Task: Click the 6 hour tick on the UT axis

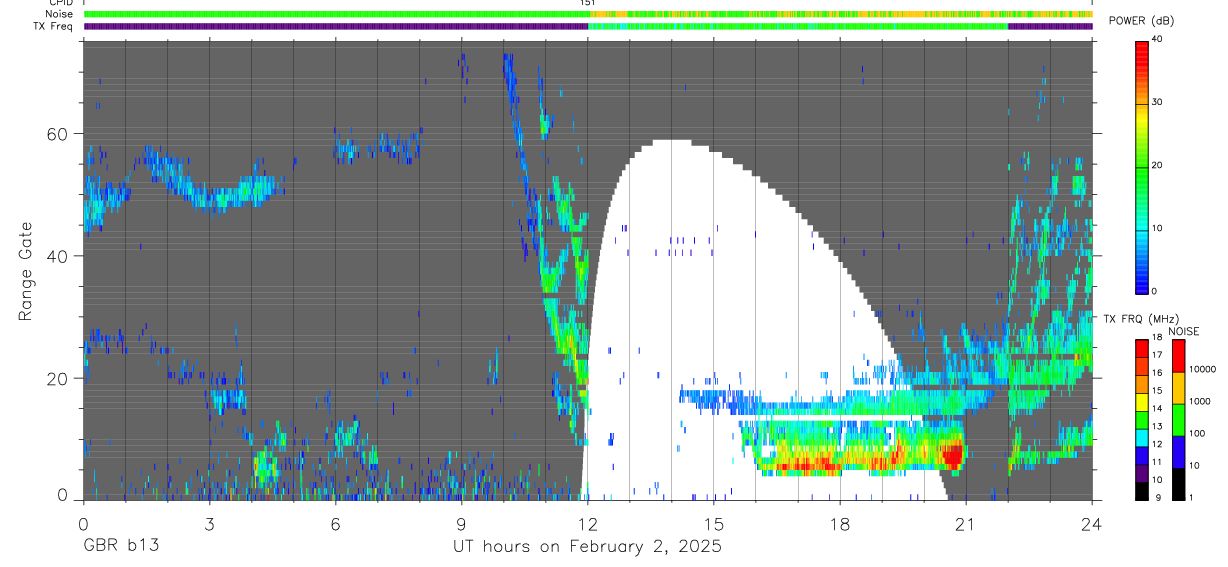Action: pos(335,522)
